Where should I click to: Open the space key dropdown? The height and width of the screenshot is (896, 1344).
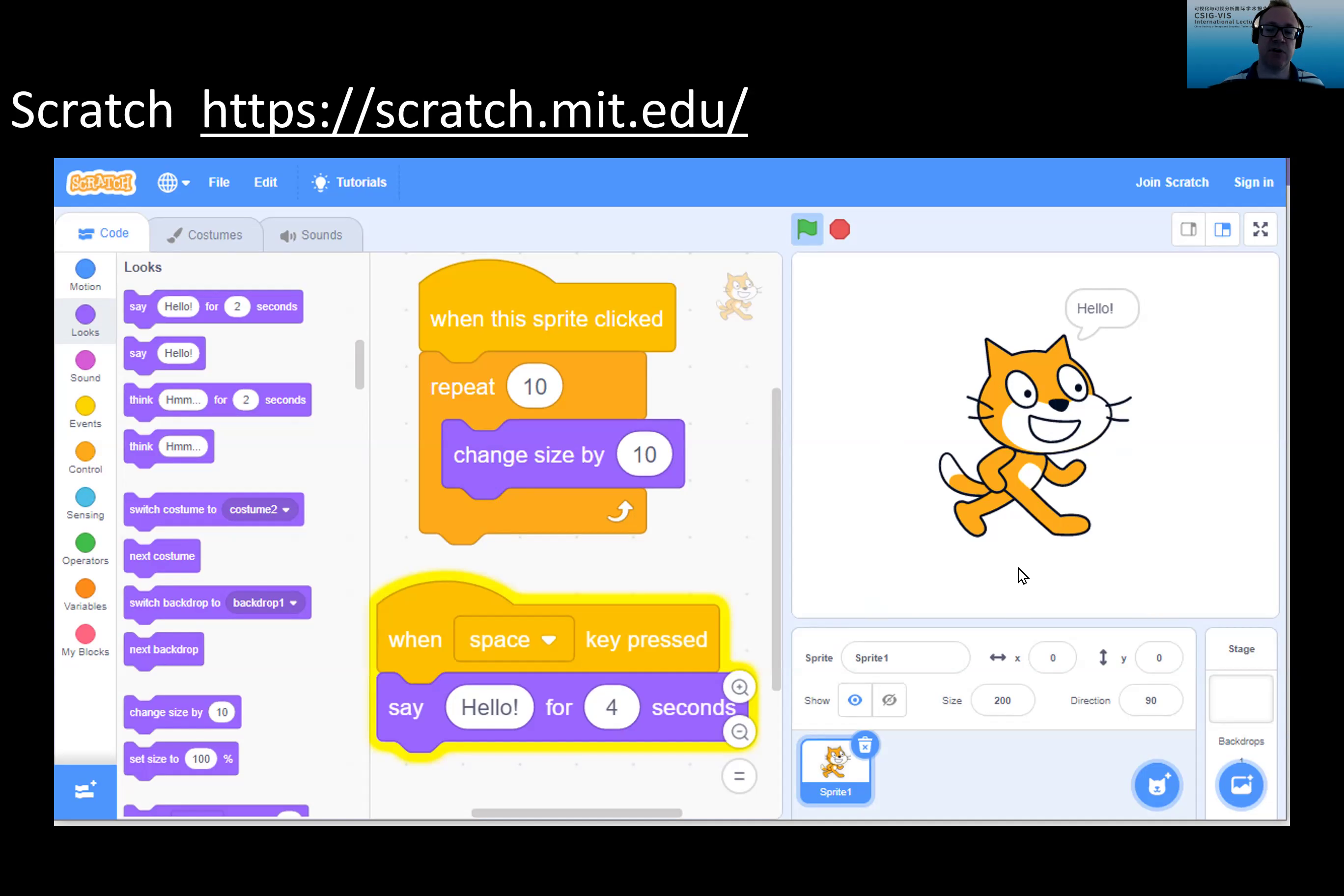point(513,640)
